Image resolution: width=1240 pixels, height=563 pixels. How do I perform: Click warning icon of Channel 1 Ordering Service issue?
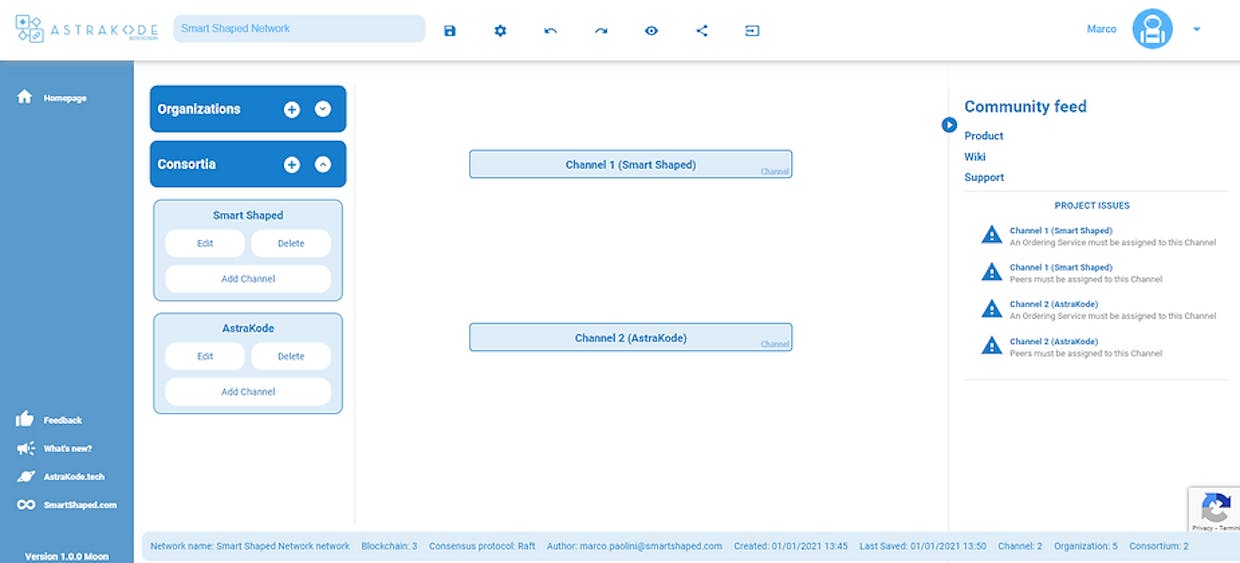[x=991, y=235]
